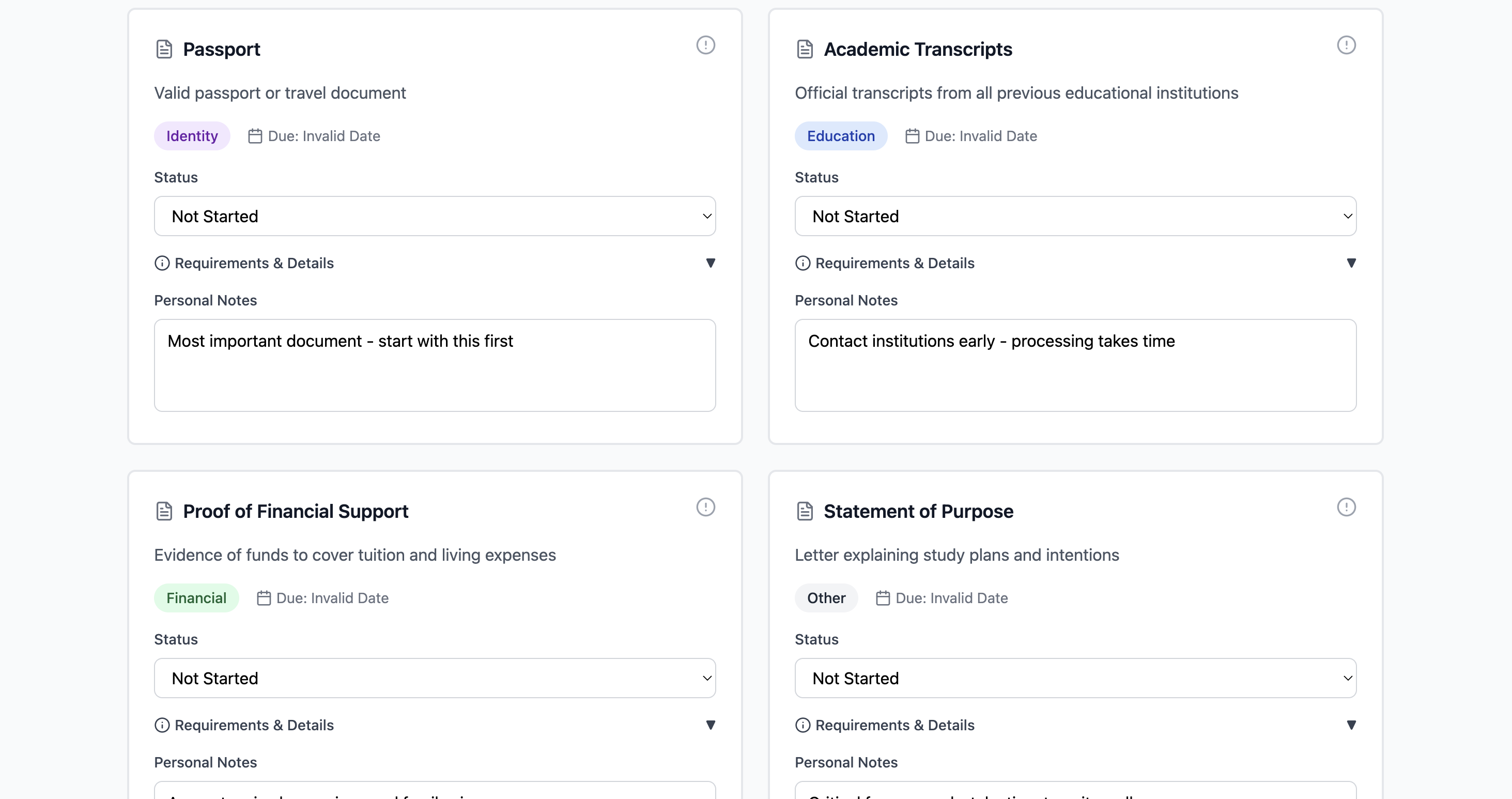The width and height of the screenshot is (1512, 799).
Task: Open the Proof of Financial Support status dropdown
Action: coord(435,678)
